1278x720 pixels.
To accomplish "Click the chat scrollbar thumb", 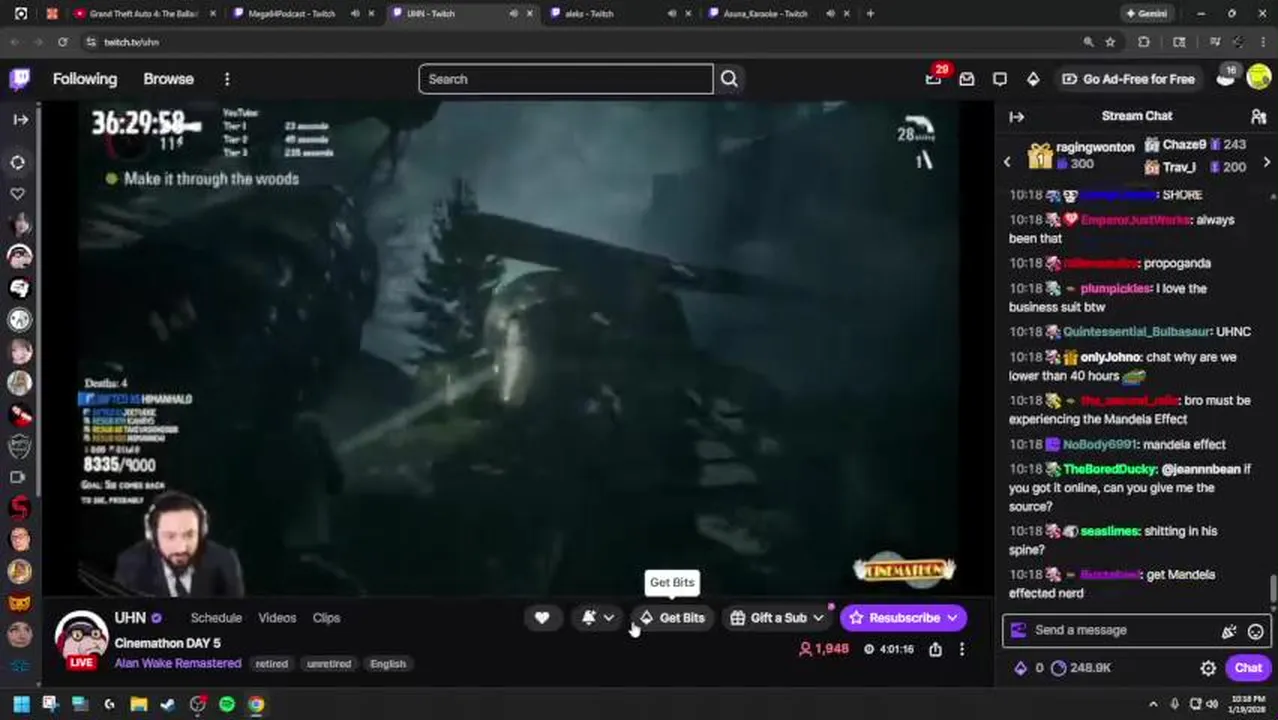I will [x=1273, y=589].
